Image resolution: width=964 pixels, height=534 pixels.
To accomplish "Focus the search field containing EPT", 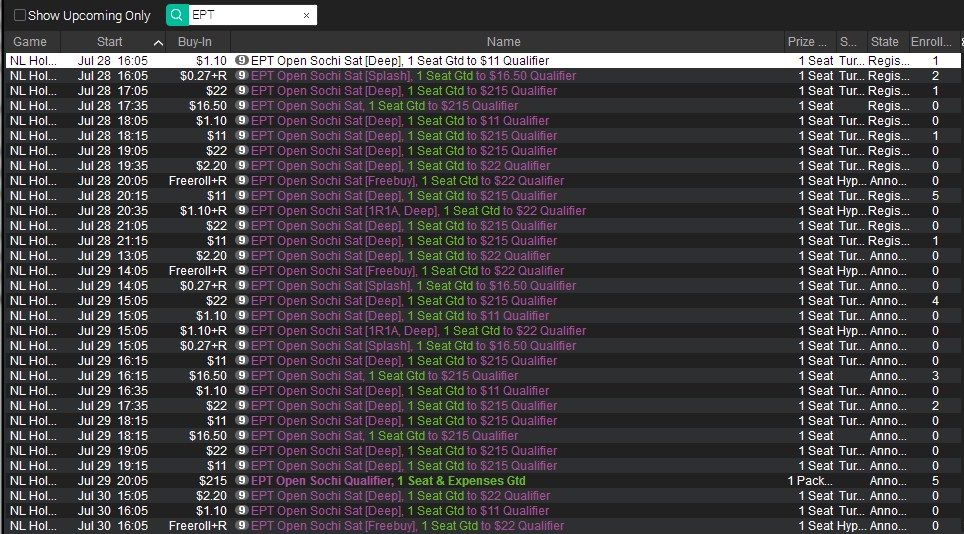I will 245,15.
